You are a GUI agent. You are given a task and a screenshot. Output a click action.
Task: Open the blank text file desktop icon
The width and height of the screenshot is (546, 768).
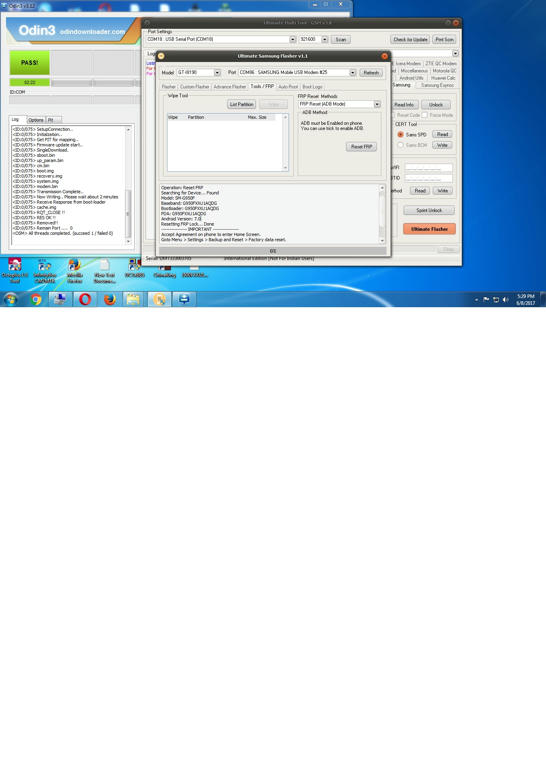(104, 270)
